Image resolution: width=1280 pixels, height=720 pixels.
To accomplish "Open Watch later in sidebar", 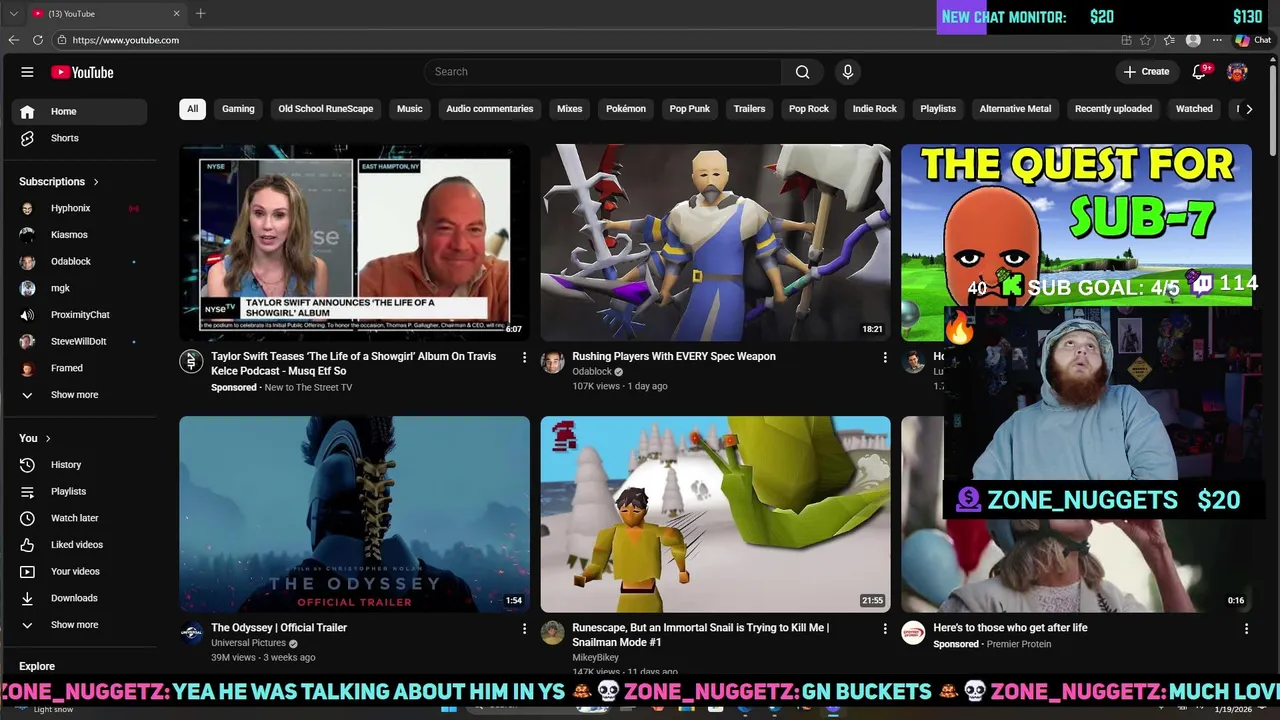I will click(79, 518).
